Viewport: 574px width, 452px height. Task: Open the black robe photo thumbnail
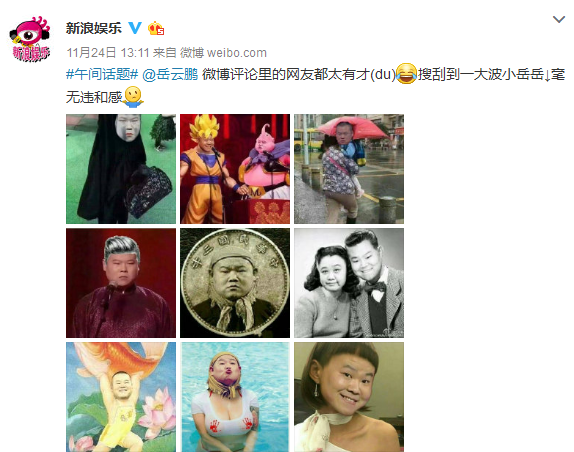(x=121, y=169)
